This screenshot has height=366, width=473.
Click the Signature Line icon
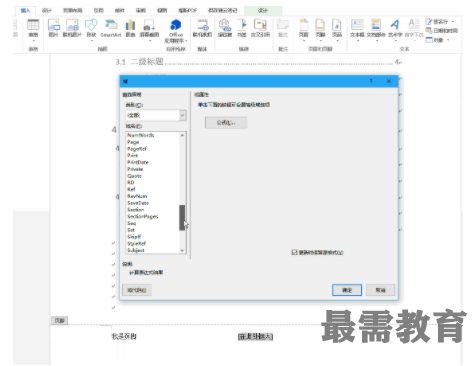click(429, 22)
